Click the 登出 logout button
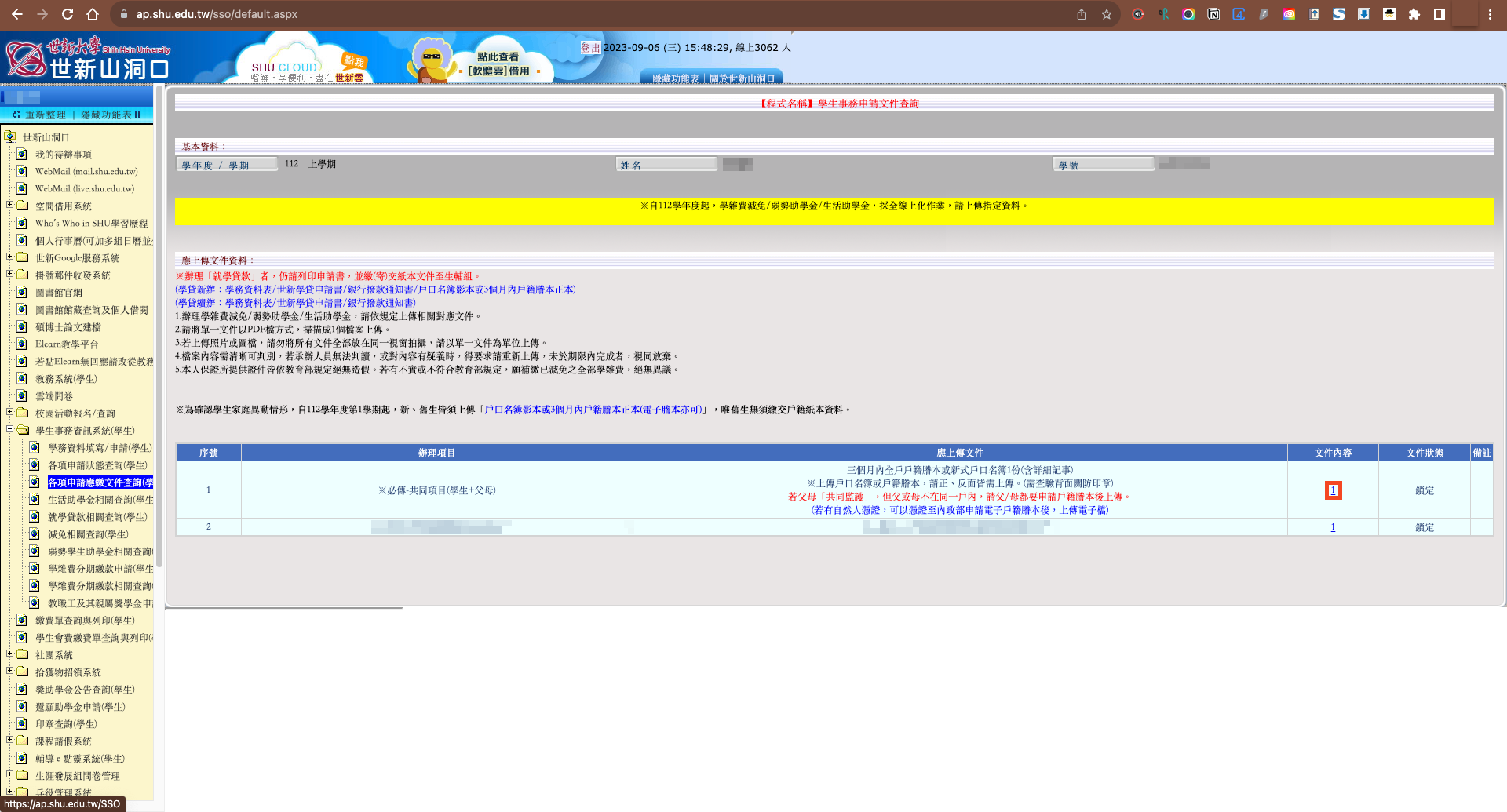 tap(590, 48)
